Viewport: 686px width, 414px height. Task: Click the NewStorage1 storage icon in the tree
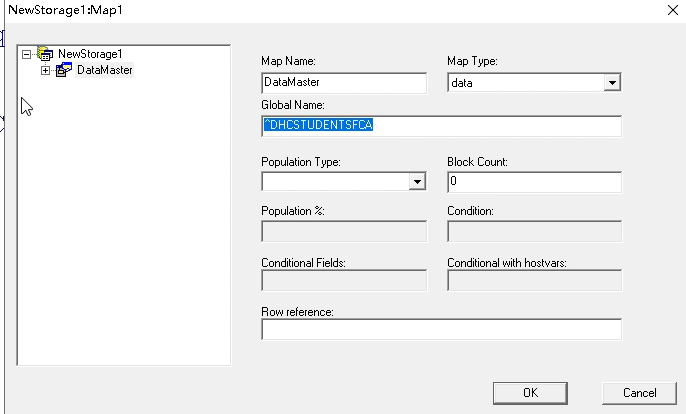click(x=45, y=54)
